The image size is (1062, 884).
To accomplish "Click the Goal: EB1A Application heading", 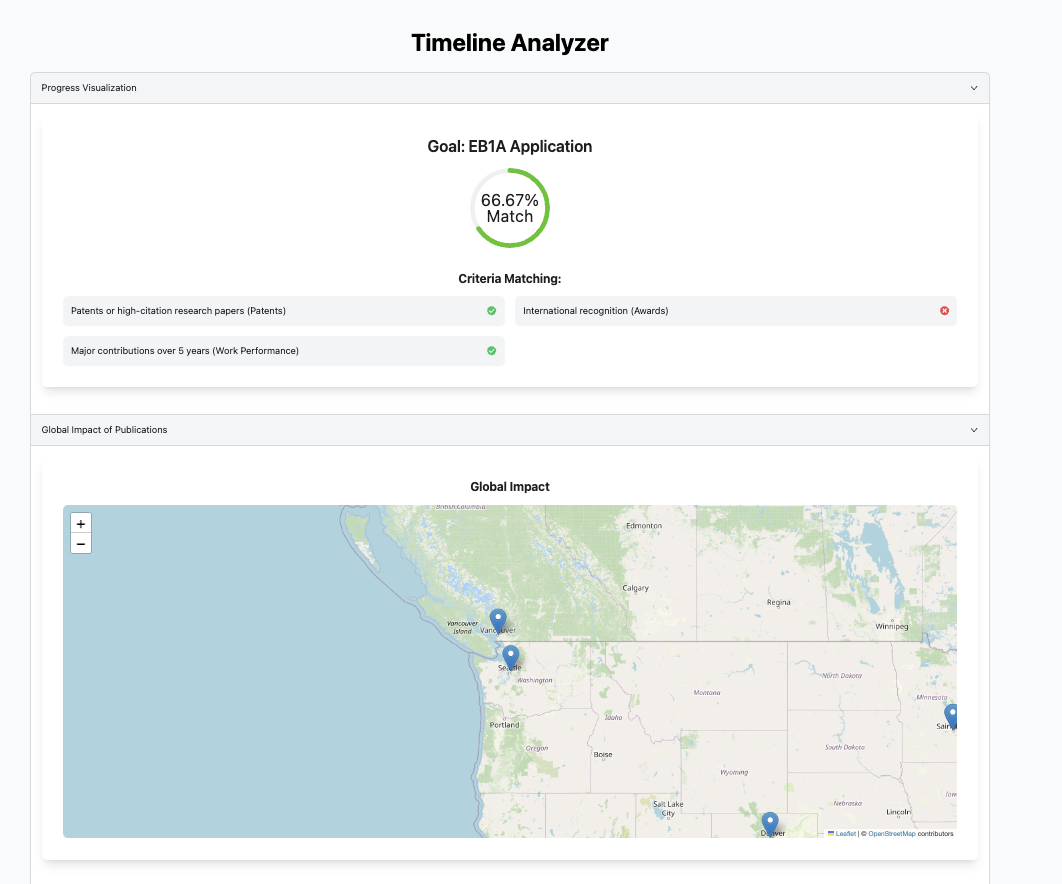I will coord(510,146).
